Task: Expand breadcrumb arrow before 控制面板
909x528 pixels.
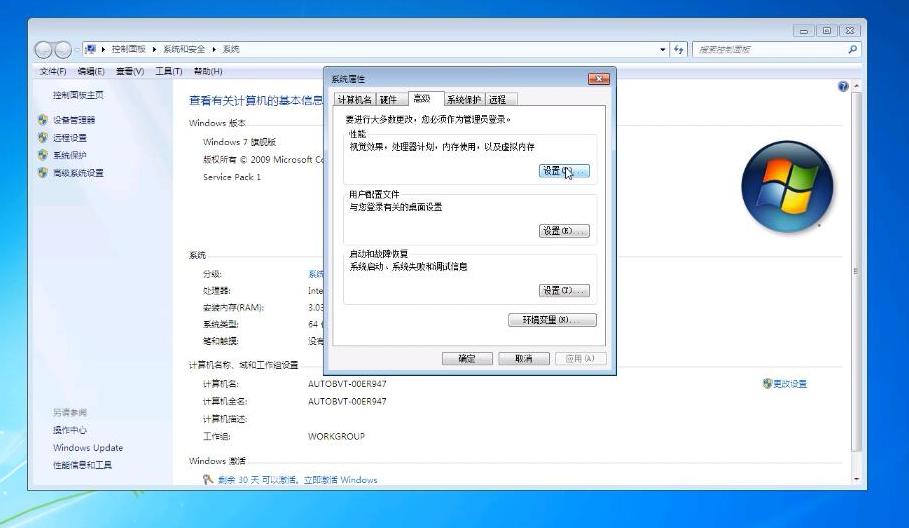Action: 103,49
